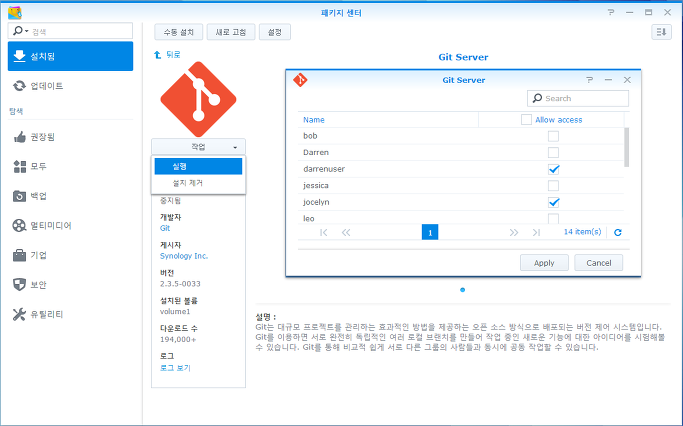683x426 pixels.
Task: Open the 설치됨 (Installed) sidebar section
Action: point(70,56)
